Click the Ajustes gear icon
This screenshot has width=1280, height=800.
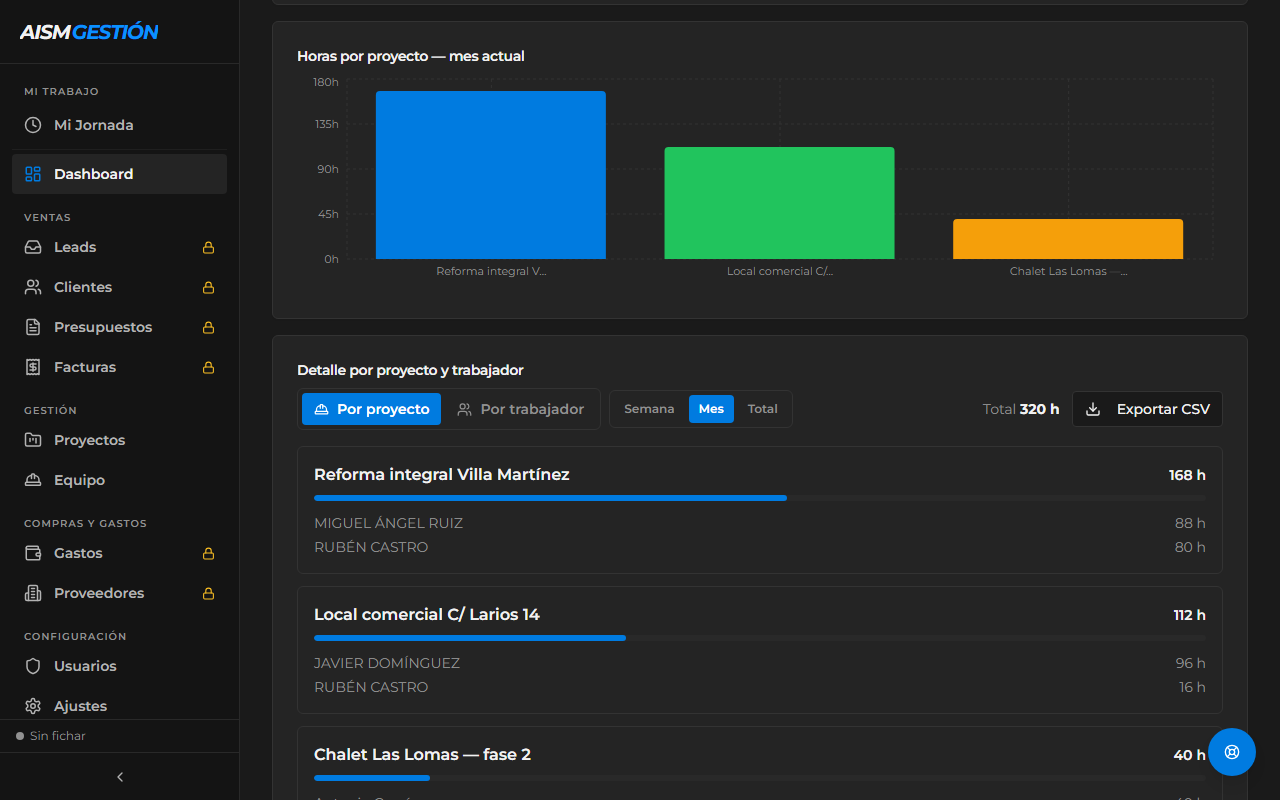33,706
